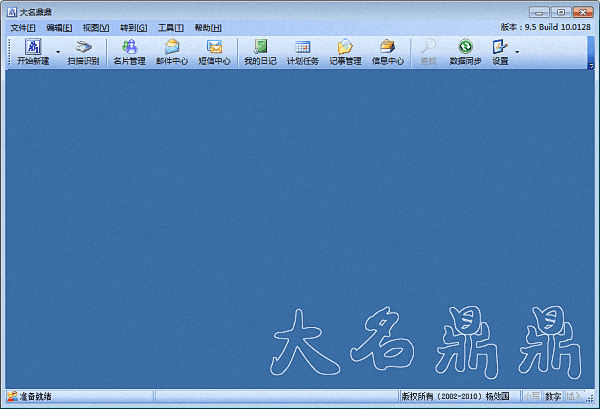Expand toolbar overflow chevron at far right
Image resolution: width=600 pixels, height=409 pixels.
590,62
